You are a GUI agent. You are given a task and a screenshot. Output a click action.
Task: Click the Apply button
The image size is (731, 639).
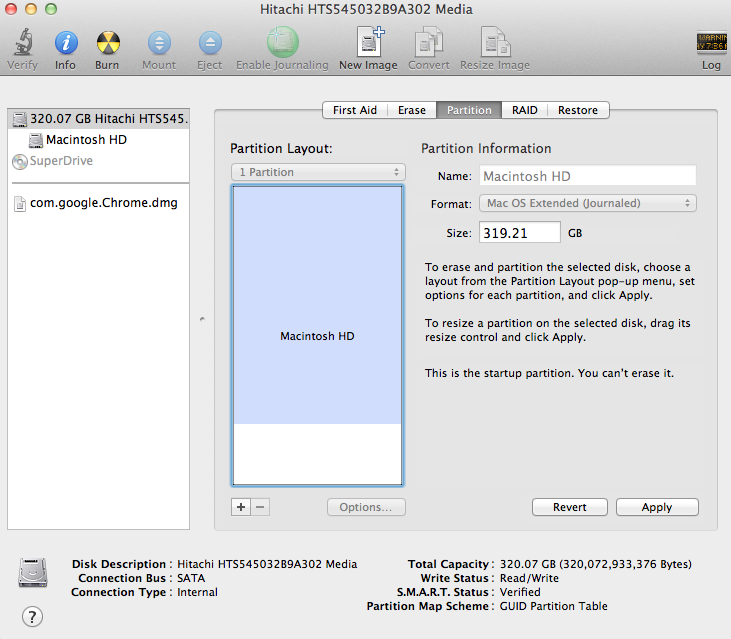657,507
